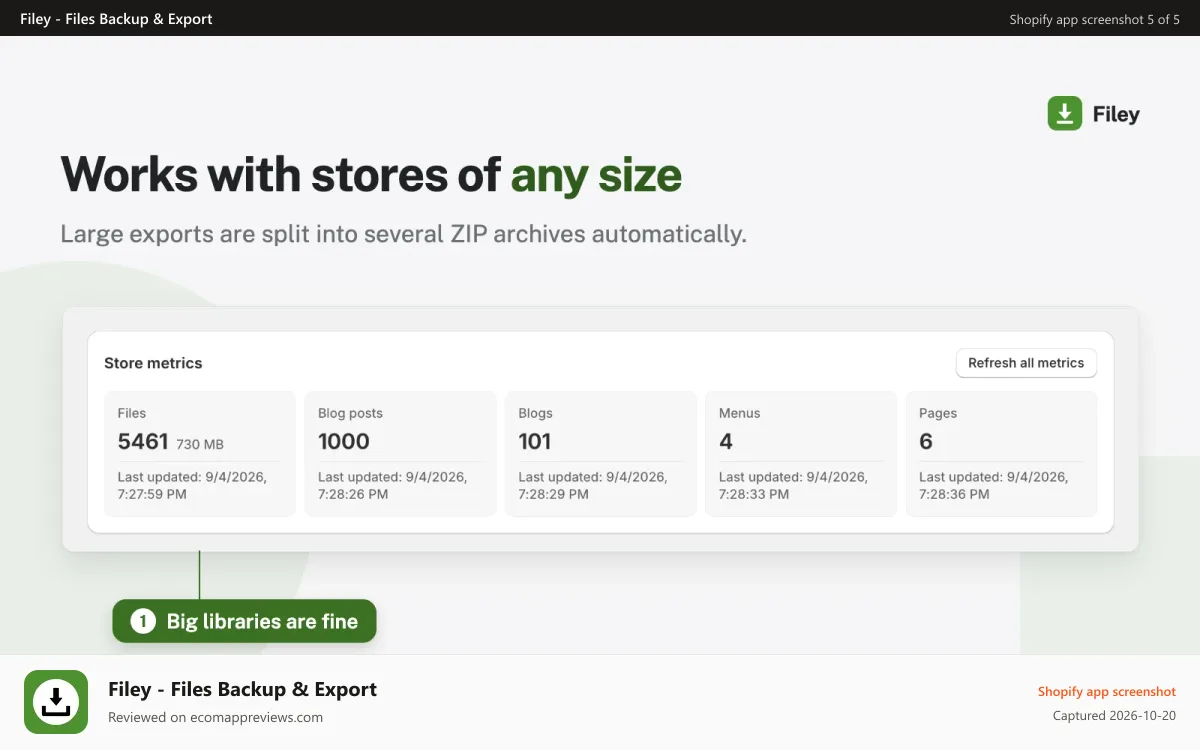Click the green Filey download logo icon
The height and width of the screenshot is (750, 1200).
pyautogui.click(x=1065, y=113)
